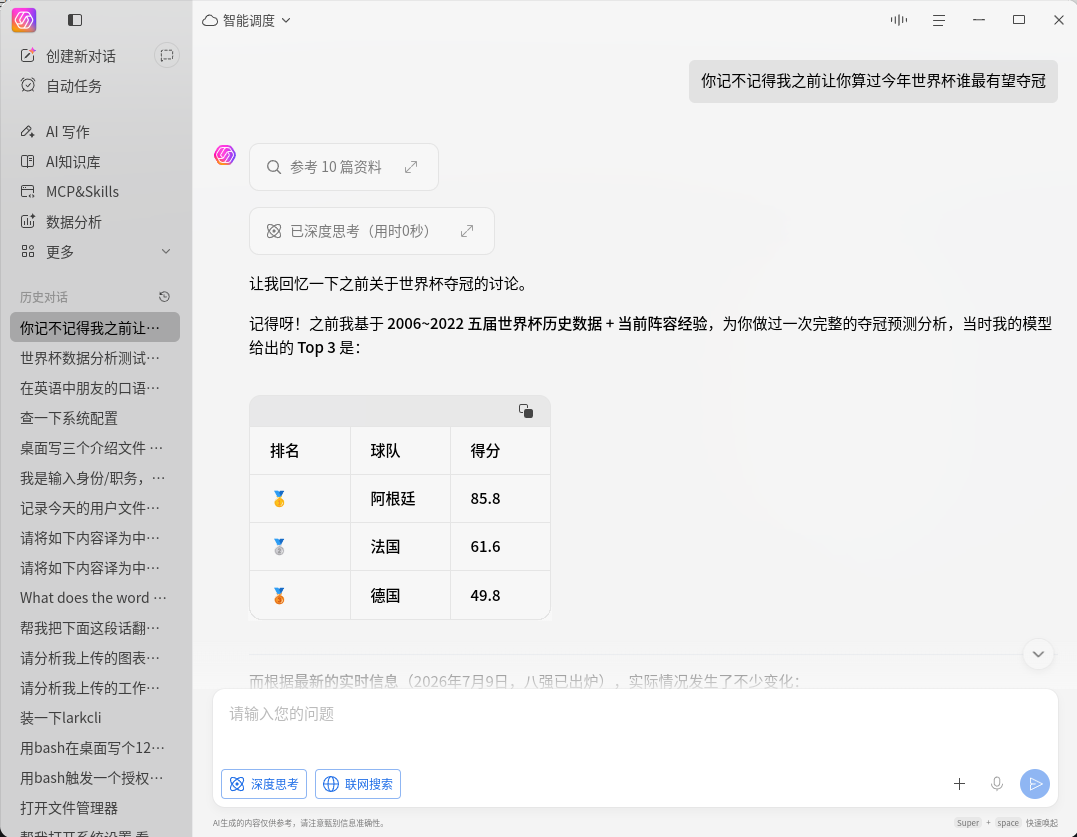Copy the table using the copy icon
The width and height of the screenshot is (1077, 837).
526,411
